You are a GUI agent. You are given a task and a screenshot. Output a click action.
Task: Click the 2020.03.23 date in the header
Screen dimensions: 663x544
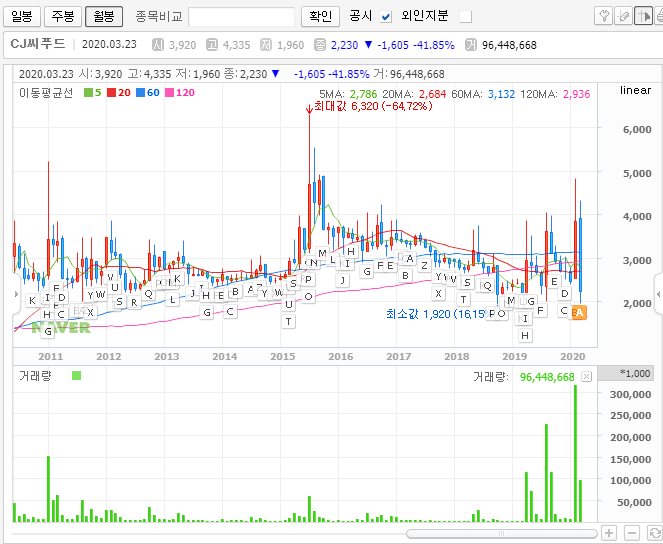[109, 44]
